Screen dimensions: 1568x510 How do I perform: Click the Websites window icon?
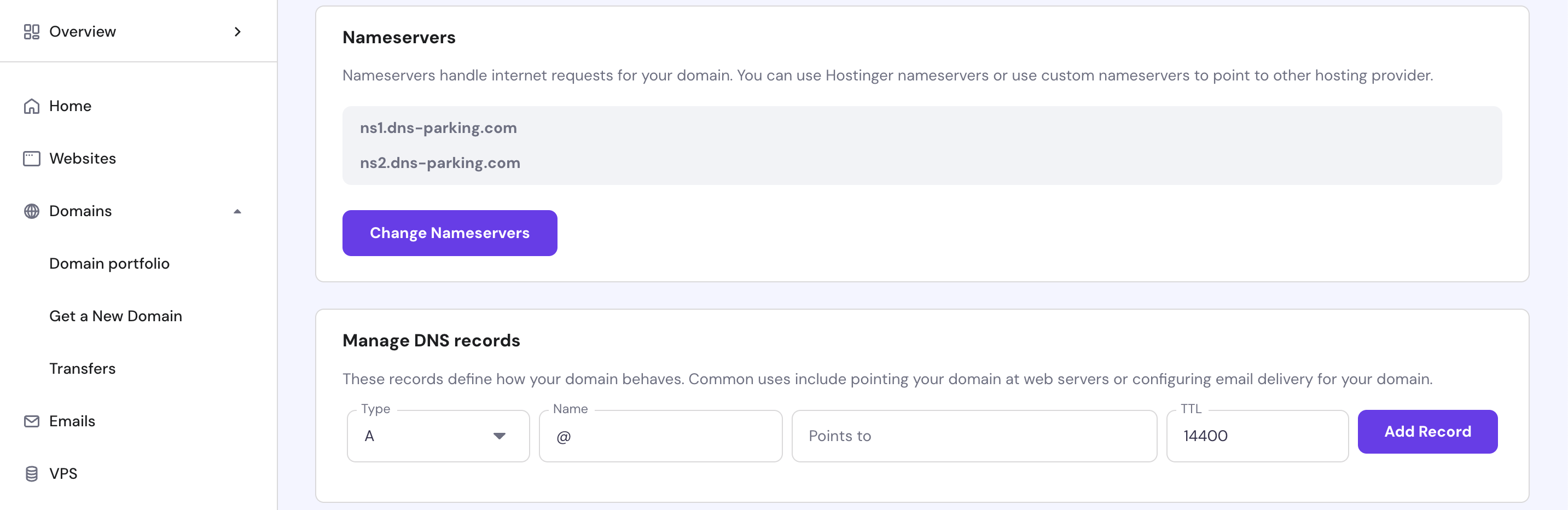(32, 159)
